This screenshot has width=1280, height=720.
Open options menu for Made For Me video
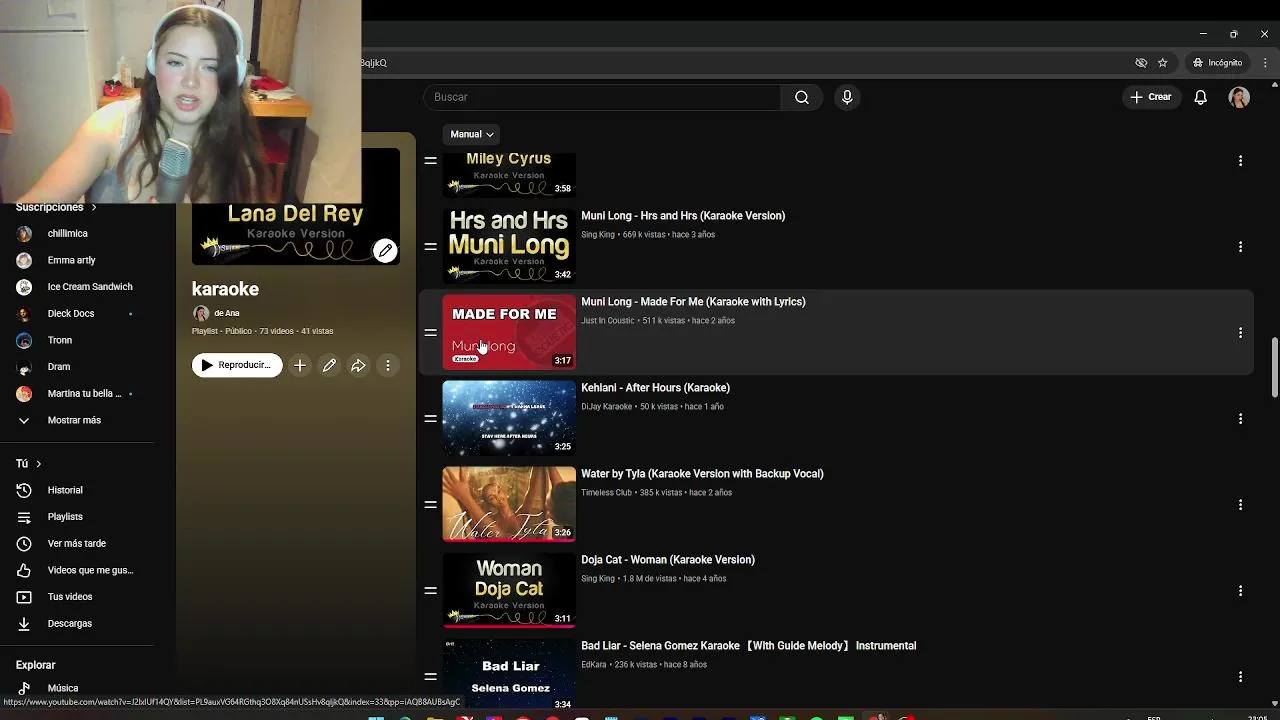point(1240,333)
